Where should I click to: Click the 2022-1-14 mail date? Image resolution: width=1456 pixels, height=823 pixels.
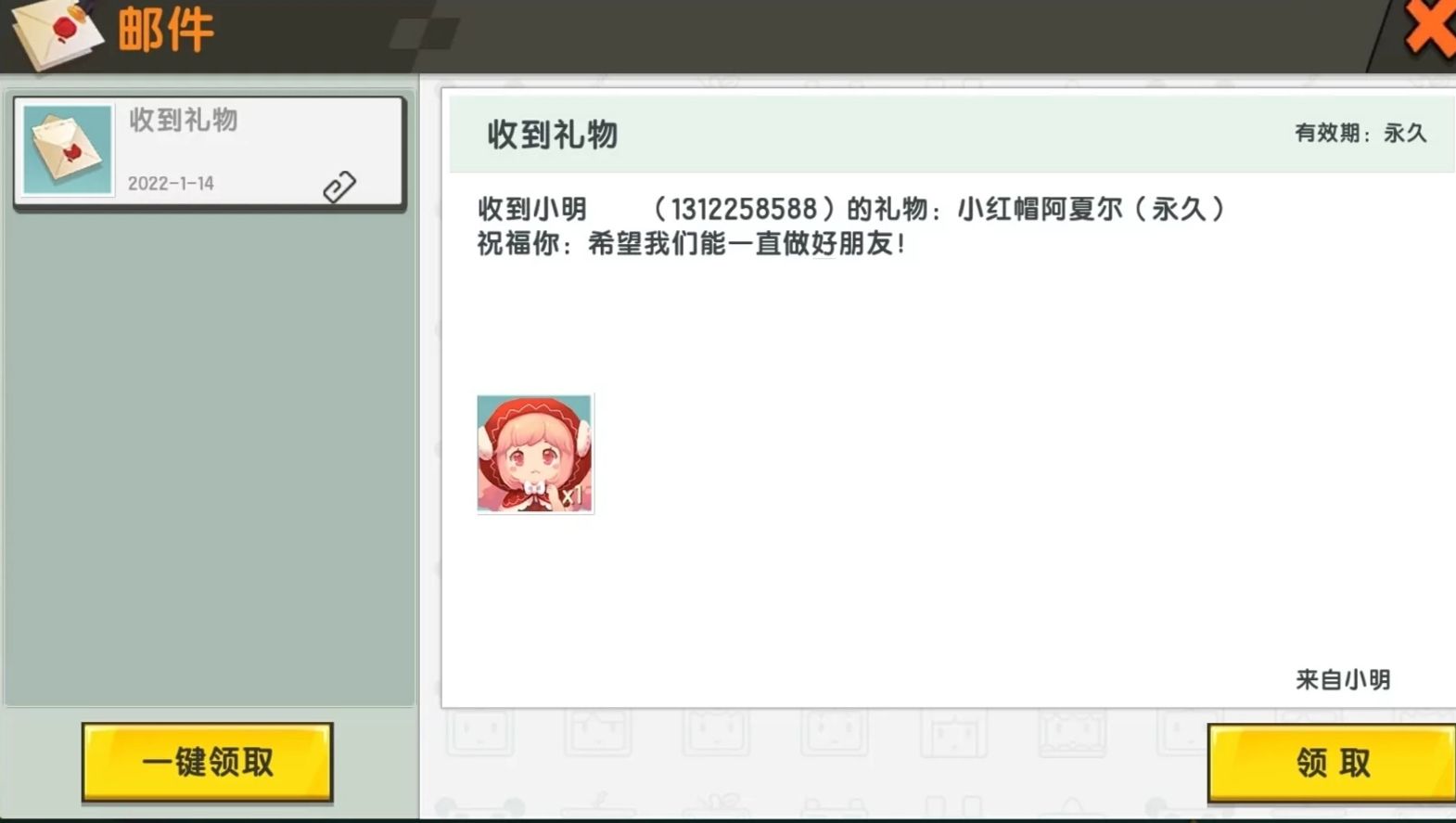[x=171, y=184]
